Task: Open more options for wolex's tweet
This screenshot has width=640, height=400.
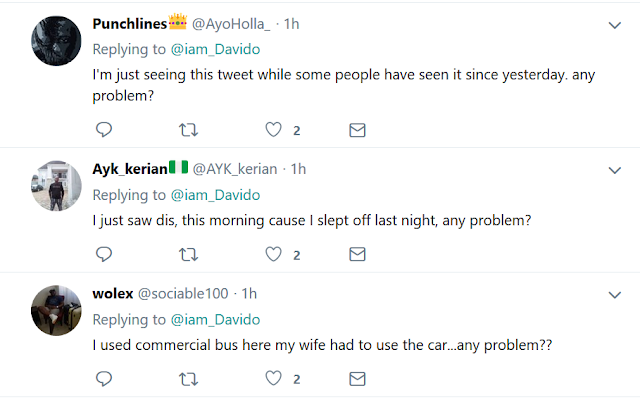Action: coord(616,294)
